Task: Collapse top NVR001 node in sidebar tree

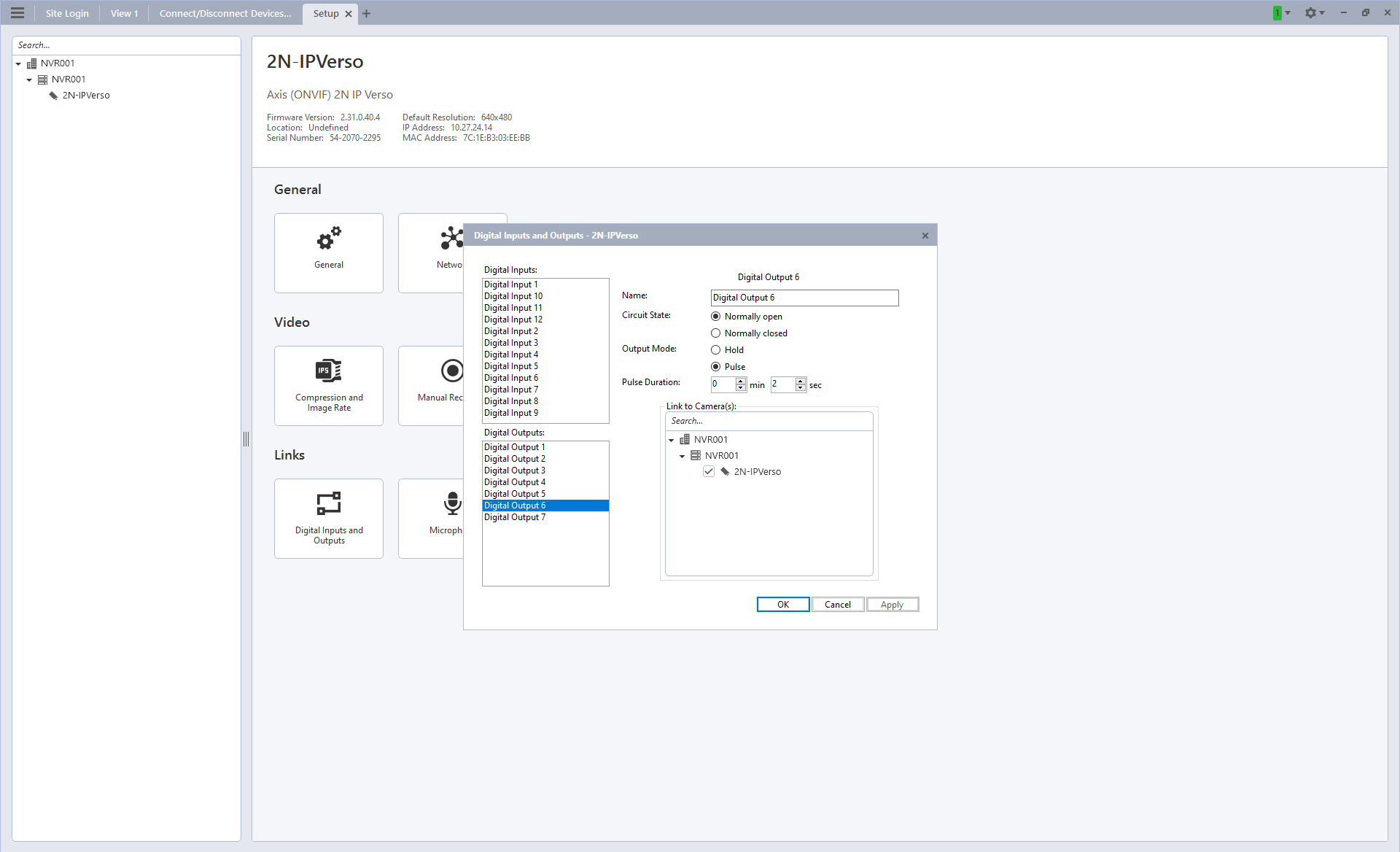Action: [18, 64]
